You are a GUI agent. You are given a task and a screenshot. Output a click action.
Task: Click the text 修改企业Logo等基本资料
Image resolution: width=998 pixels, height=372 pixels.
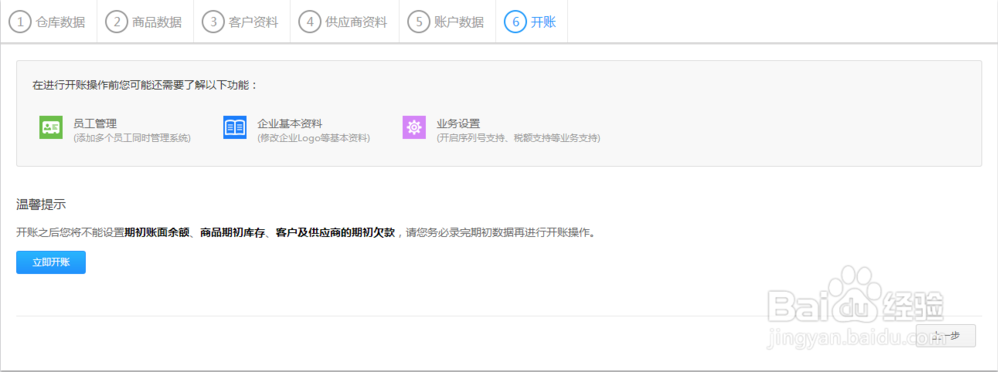click(314, 138)
